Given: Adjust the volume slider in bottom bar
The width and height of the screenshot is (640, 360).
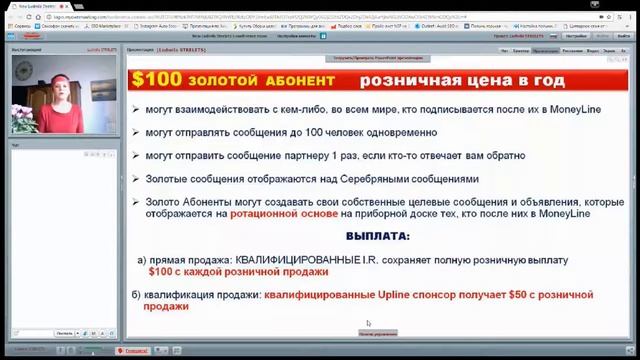Looking at the screenshot, I should tap(93, 350).
